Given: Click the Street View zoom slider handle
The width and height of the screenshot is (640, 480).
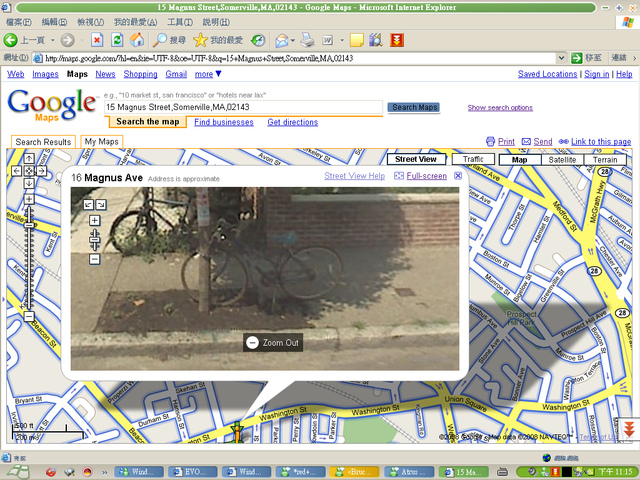Looking at the screenshot, I should [x=95, y=240].
